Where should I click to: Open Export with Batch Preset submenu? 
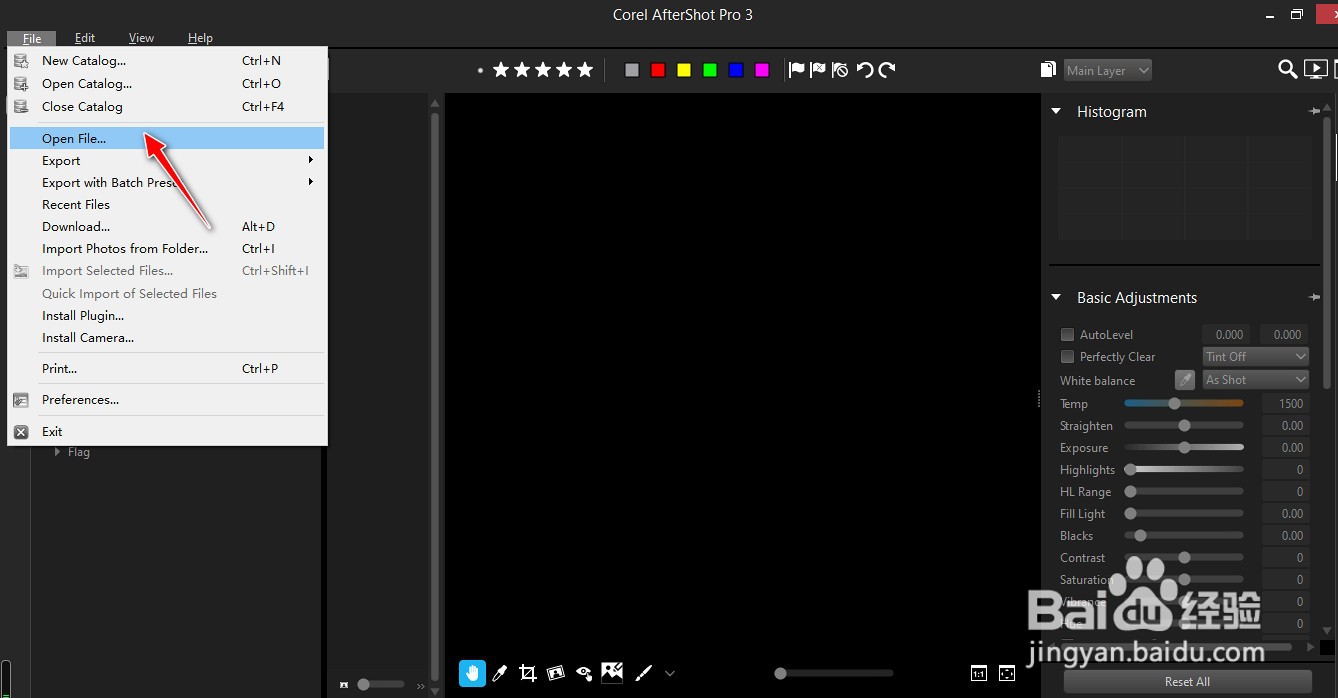[x=167, y=182]
